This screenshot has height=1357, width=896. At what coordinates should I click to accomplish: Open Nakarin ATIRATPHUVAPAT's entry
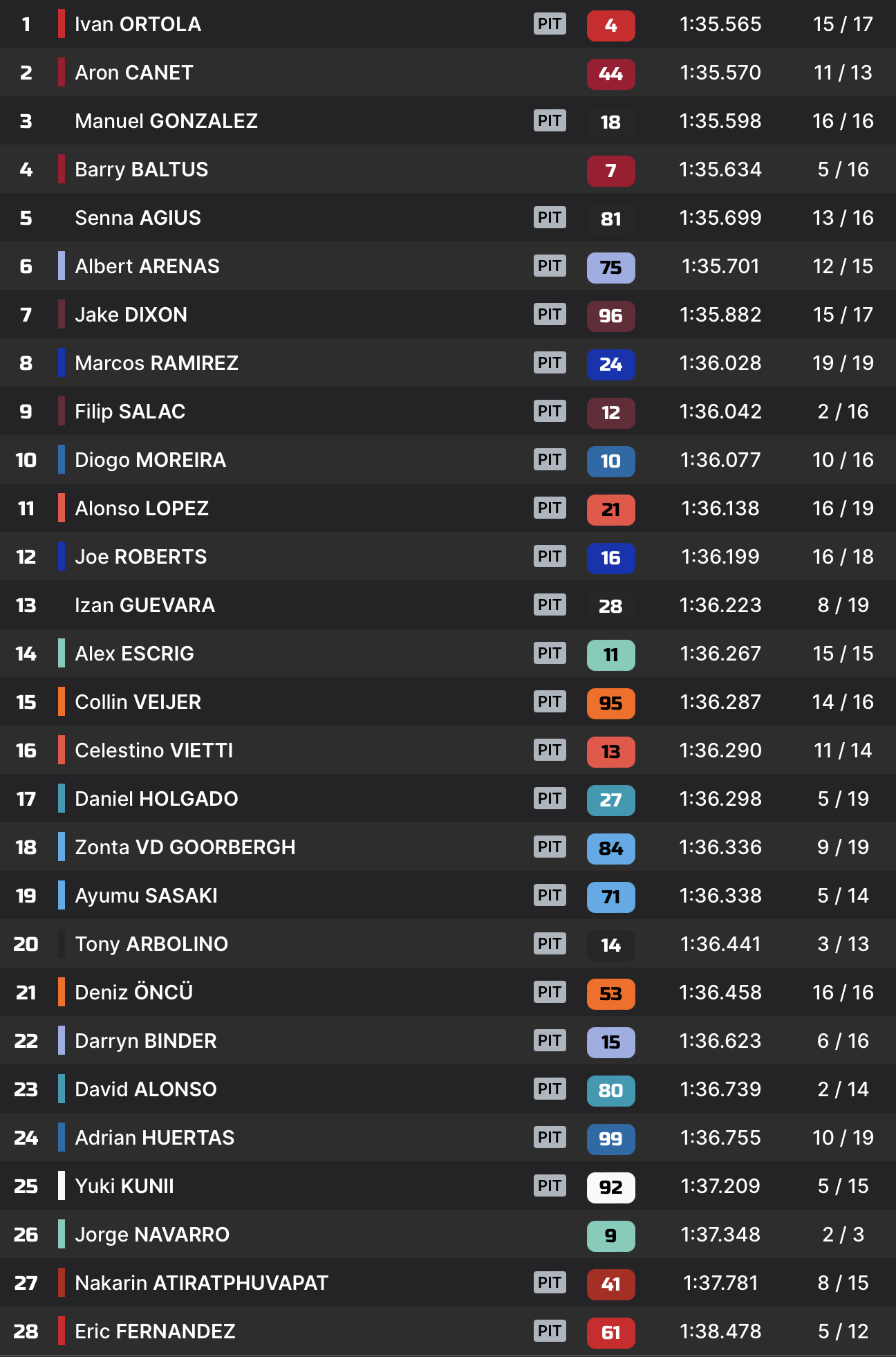click(x=201, y=1283)
